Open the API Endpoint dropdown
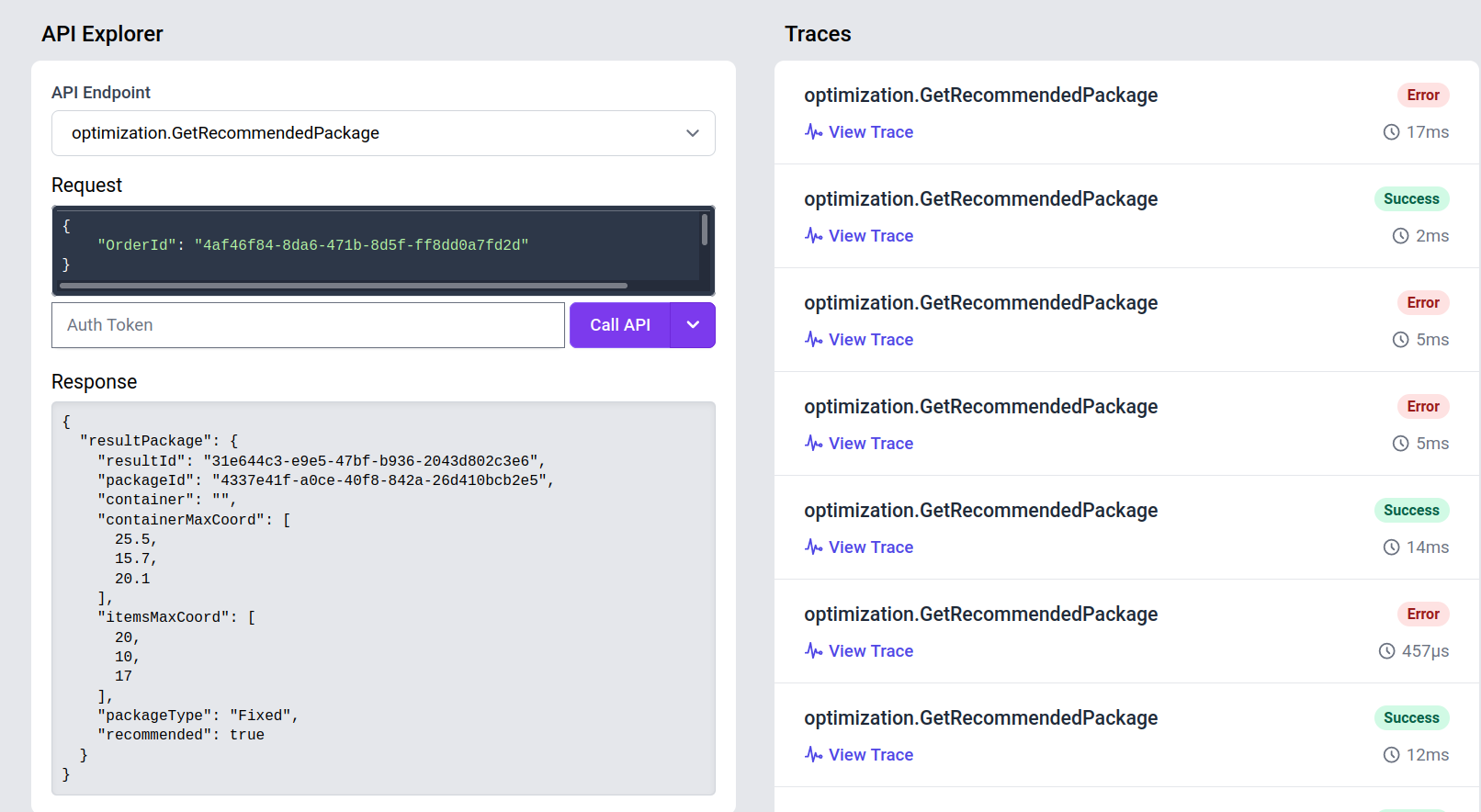Viewport: 1481px width, 812px height. 383,133
